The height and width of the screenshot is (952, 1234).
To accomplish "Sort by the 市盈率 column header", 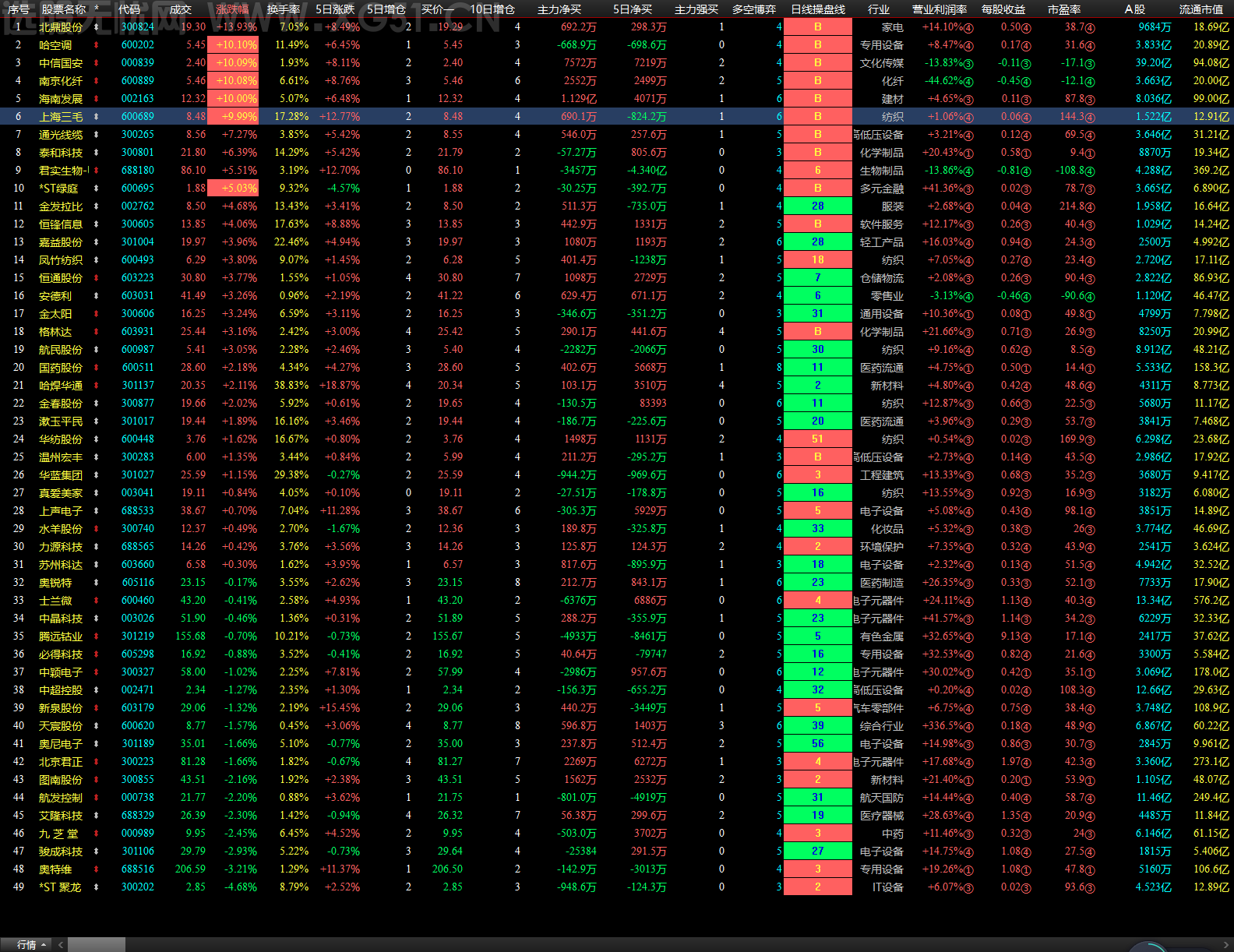I will [x=1064, y=9].
